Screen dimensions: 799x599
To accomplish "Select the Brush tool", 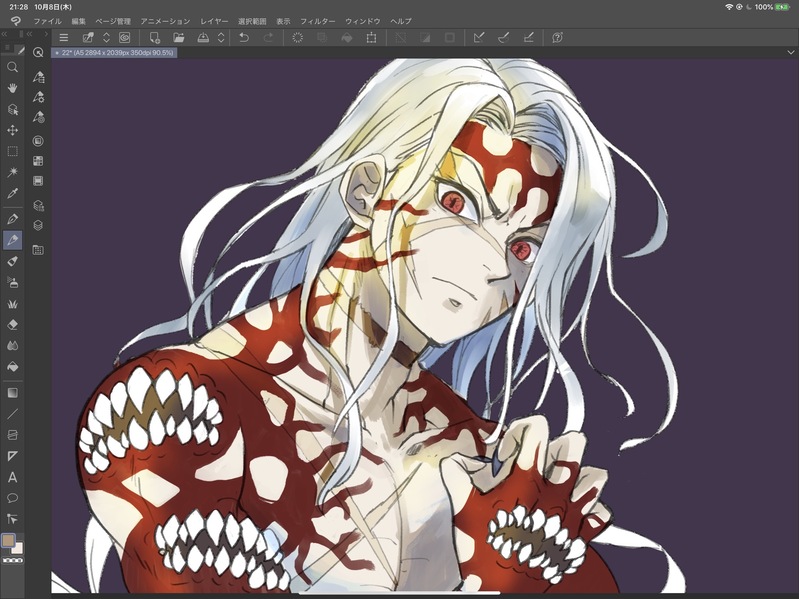I will (13, 261).
